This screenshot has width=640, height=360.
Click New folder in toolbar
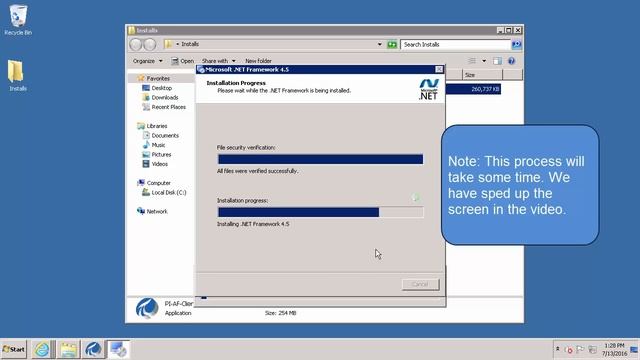[258, 61]
